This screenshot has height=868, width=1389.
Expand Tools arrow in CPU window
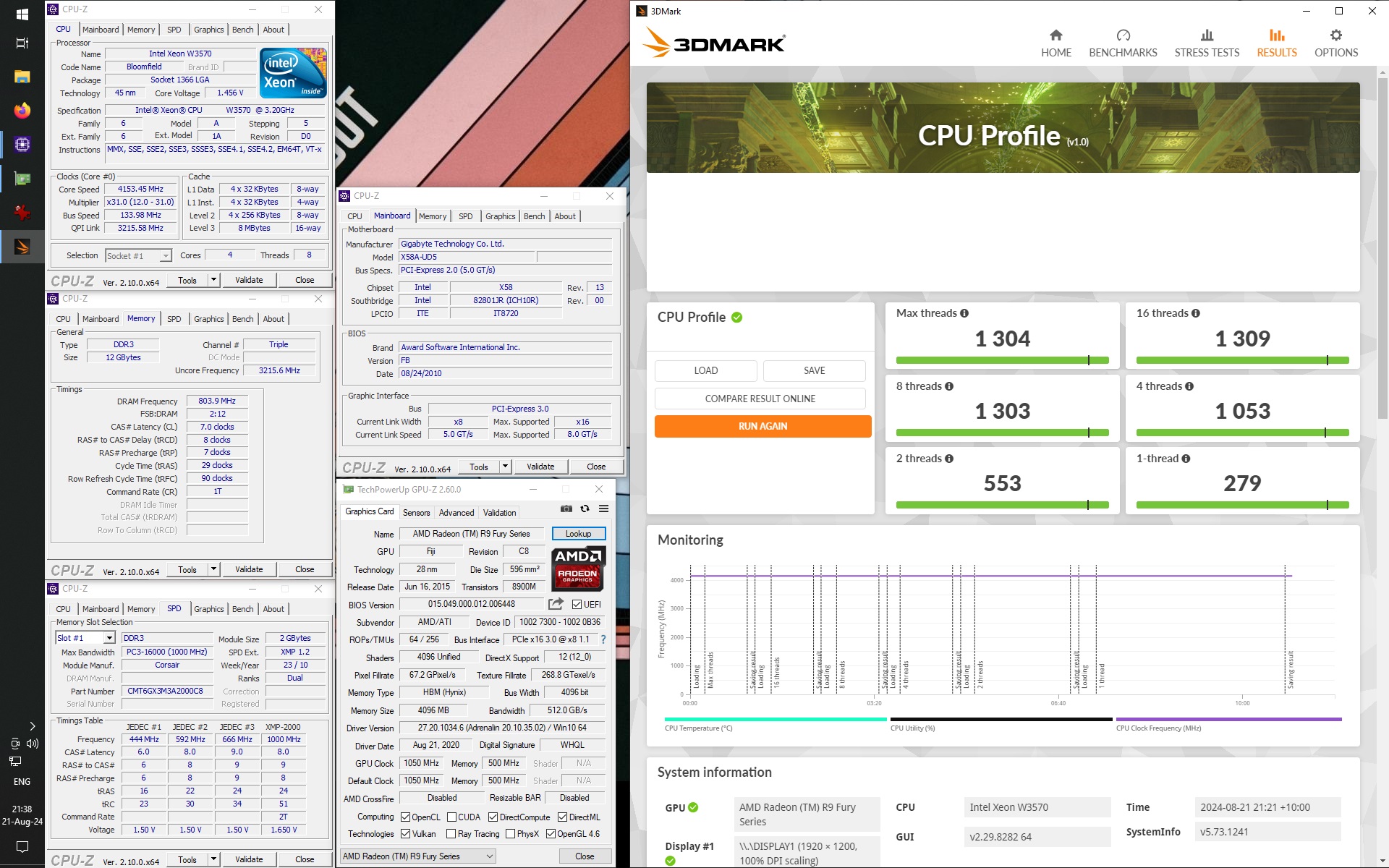[x=213, y=280]
